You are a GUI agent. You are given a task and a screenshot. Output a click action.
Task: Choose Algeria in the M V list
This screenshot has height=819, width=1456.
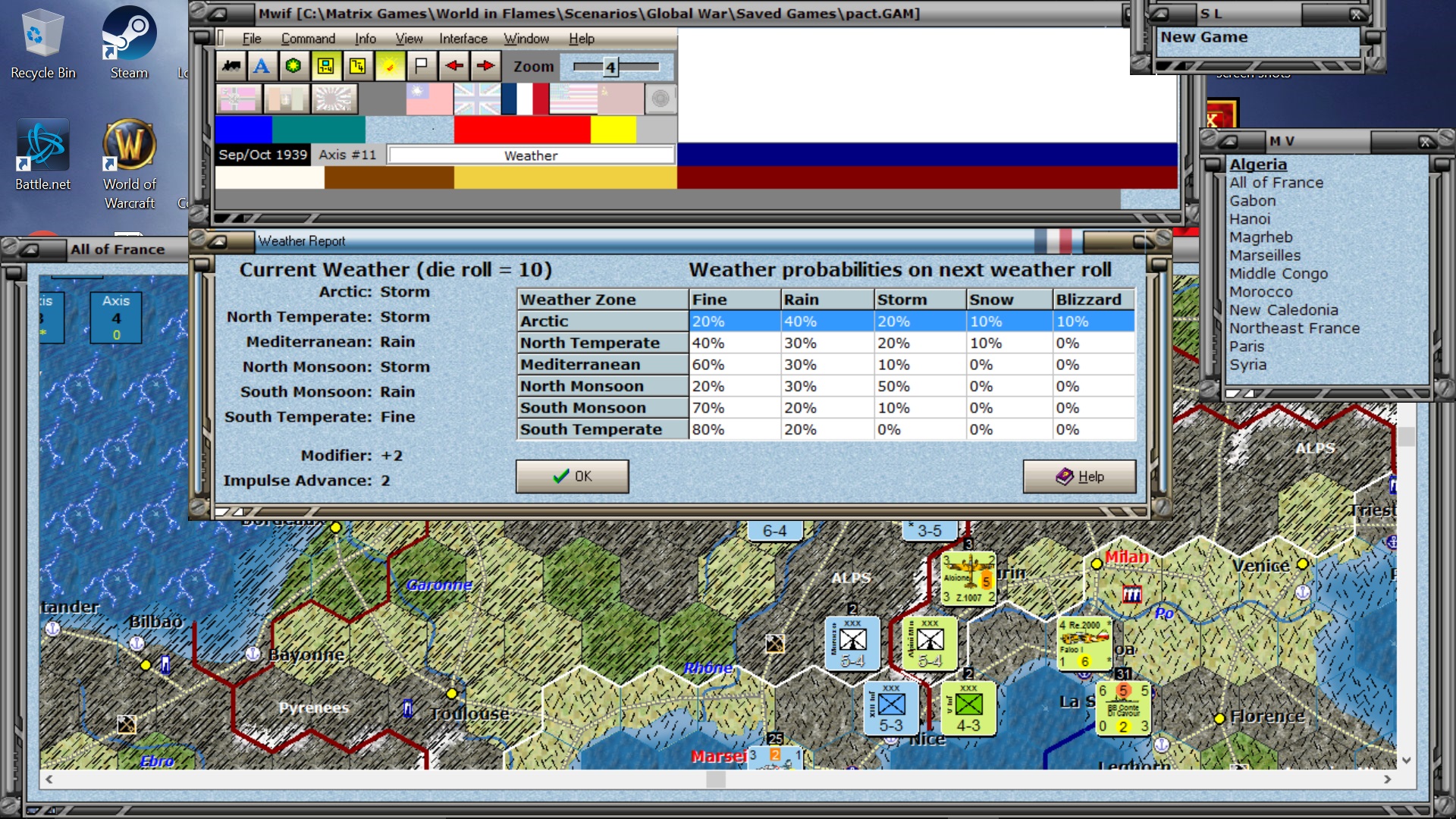(1258, 165)
